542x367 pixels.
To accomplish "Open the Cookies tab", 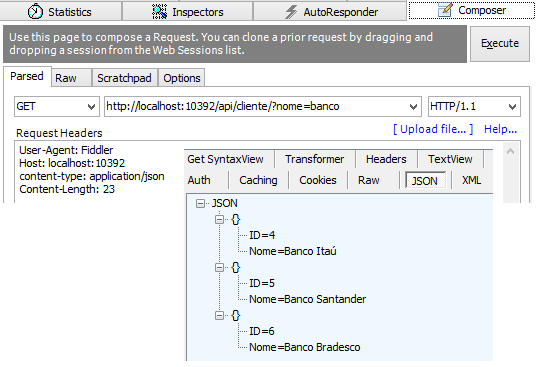I will (318, 180).
